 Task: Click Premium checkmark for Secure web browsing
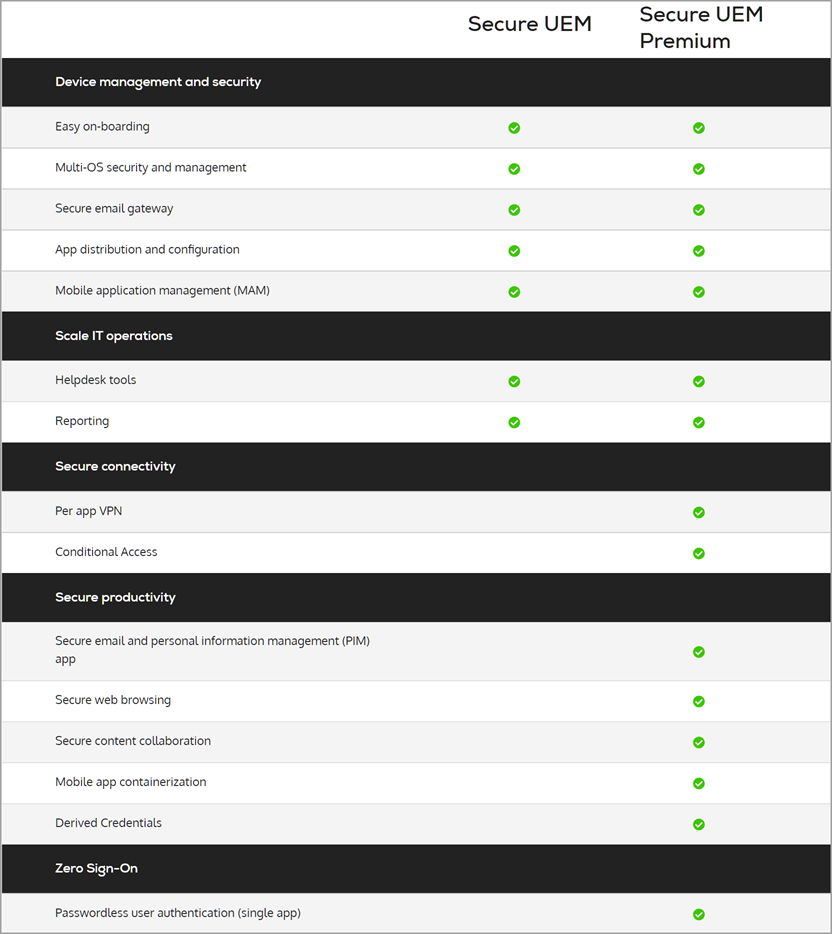pos(699,701)
